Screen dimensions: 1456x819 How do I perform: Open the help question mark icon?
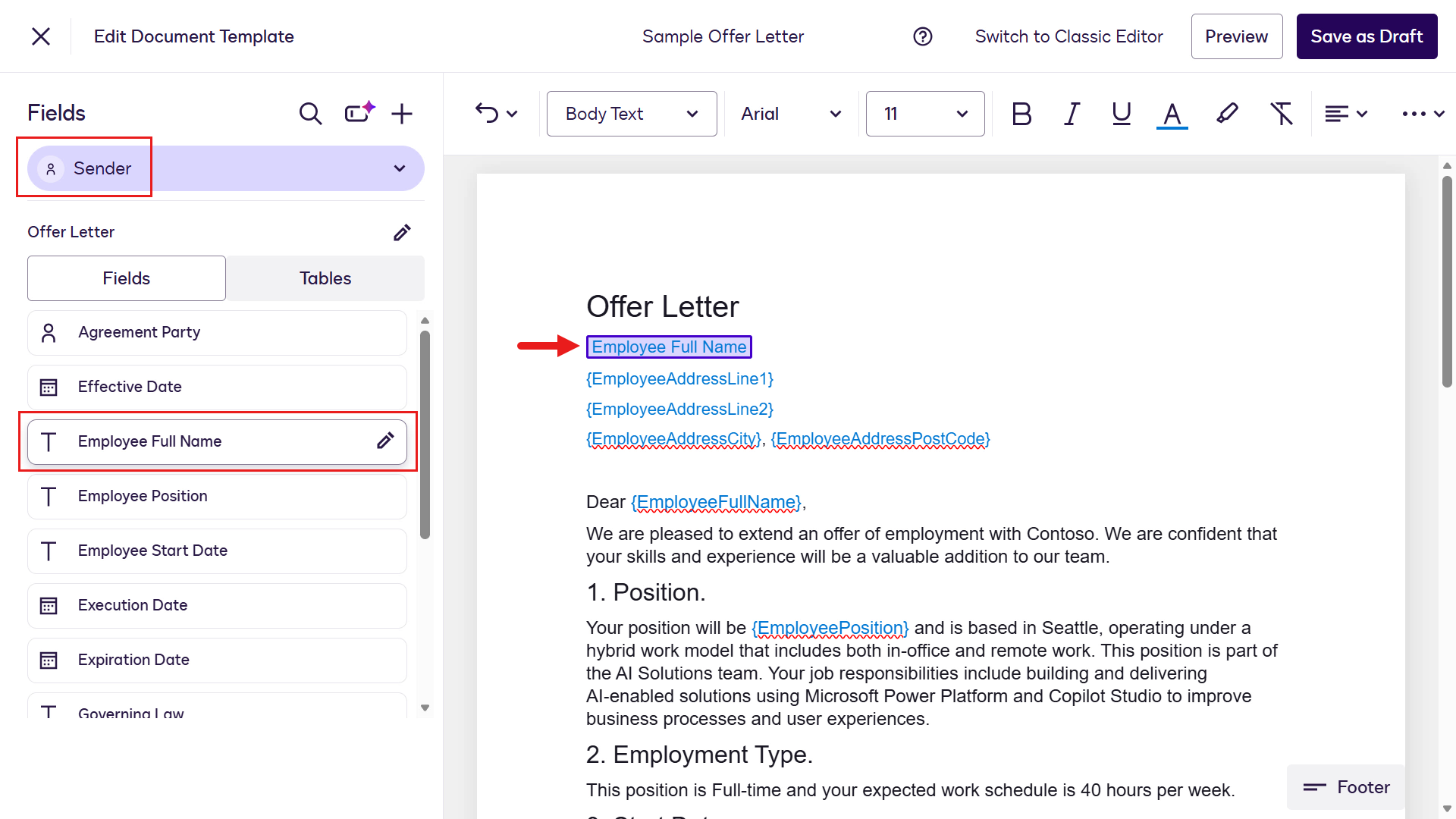coord(922,36)
